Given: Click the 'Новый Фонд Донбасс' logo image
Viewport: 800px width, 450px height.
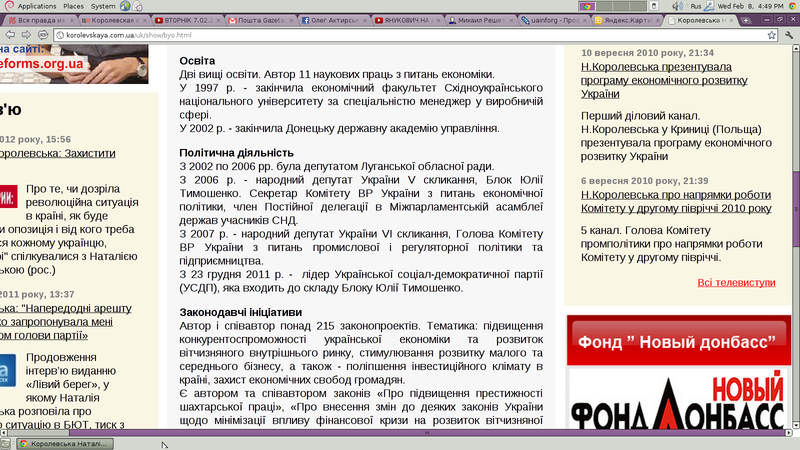Looking at the screenshot, I should [679, 398].
